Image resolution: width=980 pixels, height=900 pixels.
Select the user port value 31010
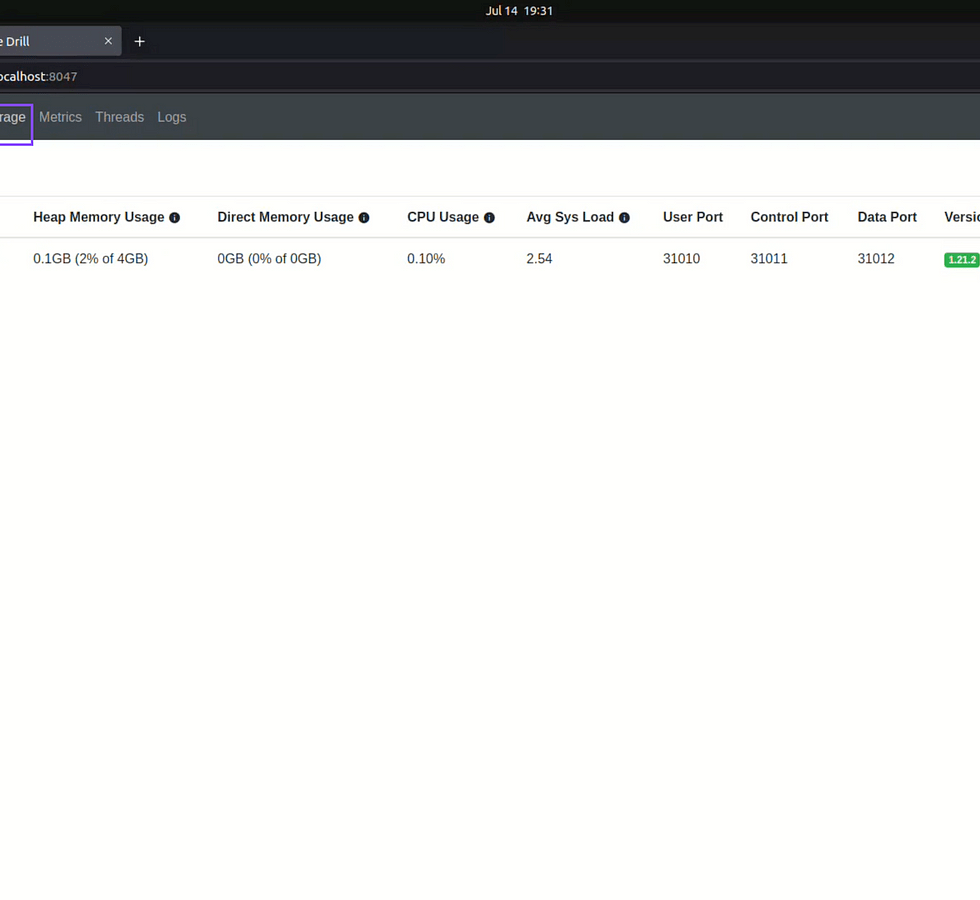(681, 259)
